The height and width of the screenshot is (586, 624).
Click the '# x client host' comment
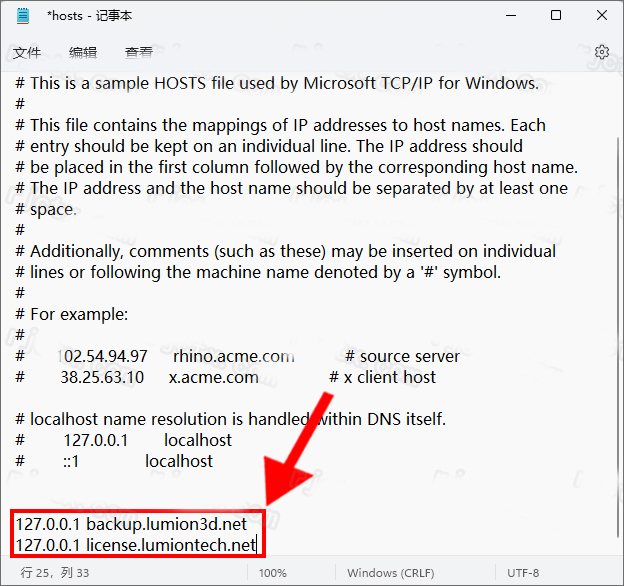[382, 377]
